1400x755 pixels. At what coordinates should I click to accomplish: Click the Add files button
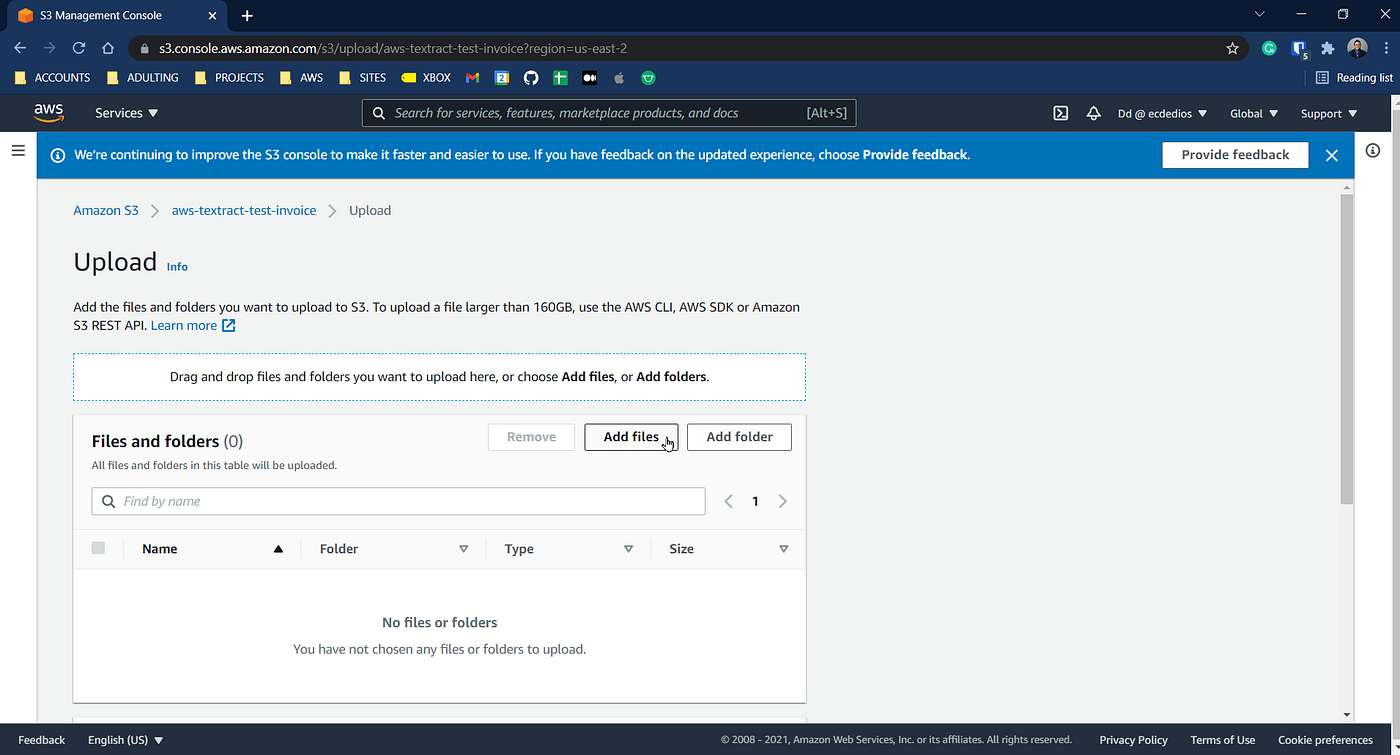pos(631,437)
